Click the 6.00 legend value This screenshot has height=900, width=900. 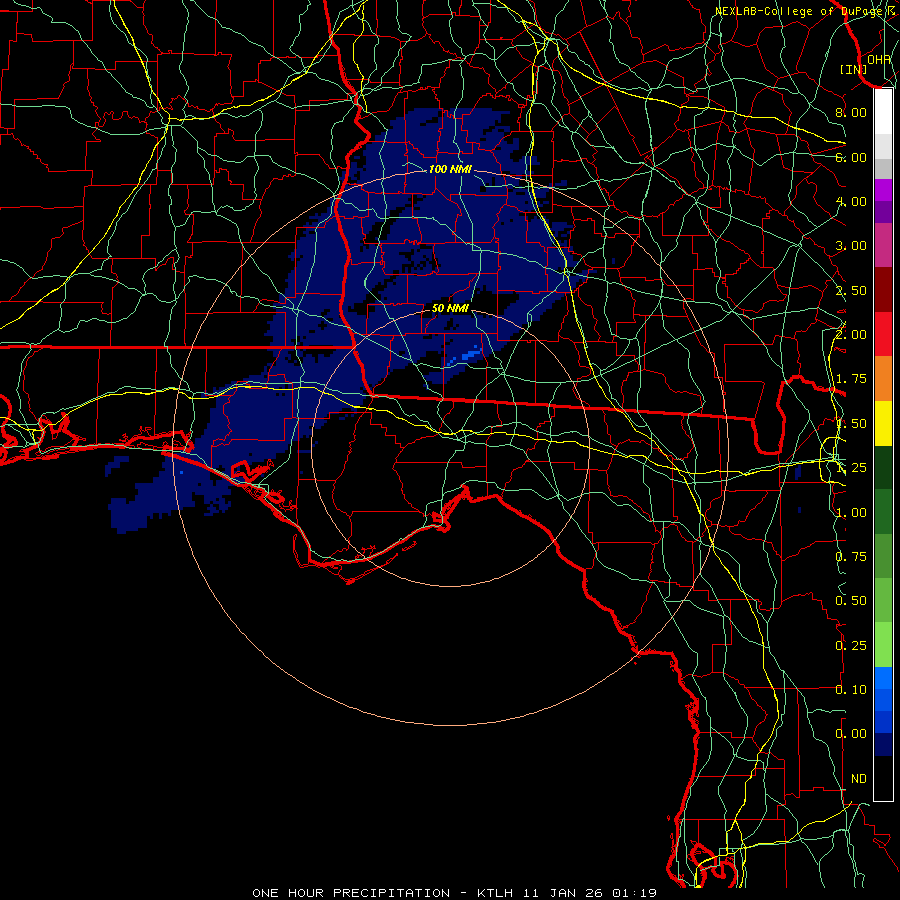click(851, 157)
